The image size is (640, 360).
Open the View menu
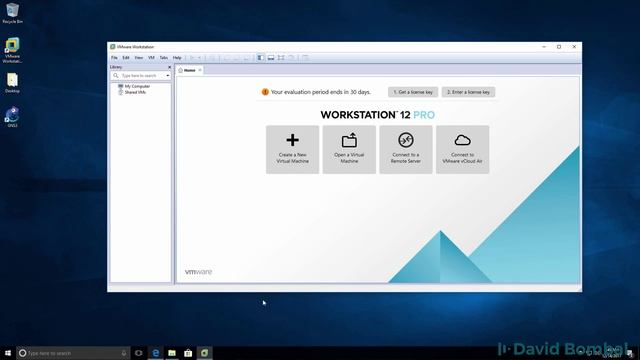[x=139, y=58]
